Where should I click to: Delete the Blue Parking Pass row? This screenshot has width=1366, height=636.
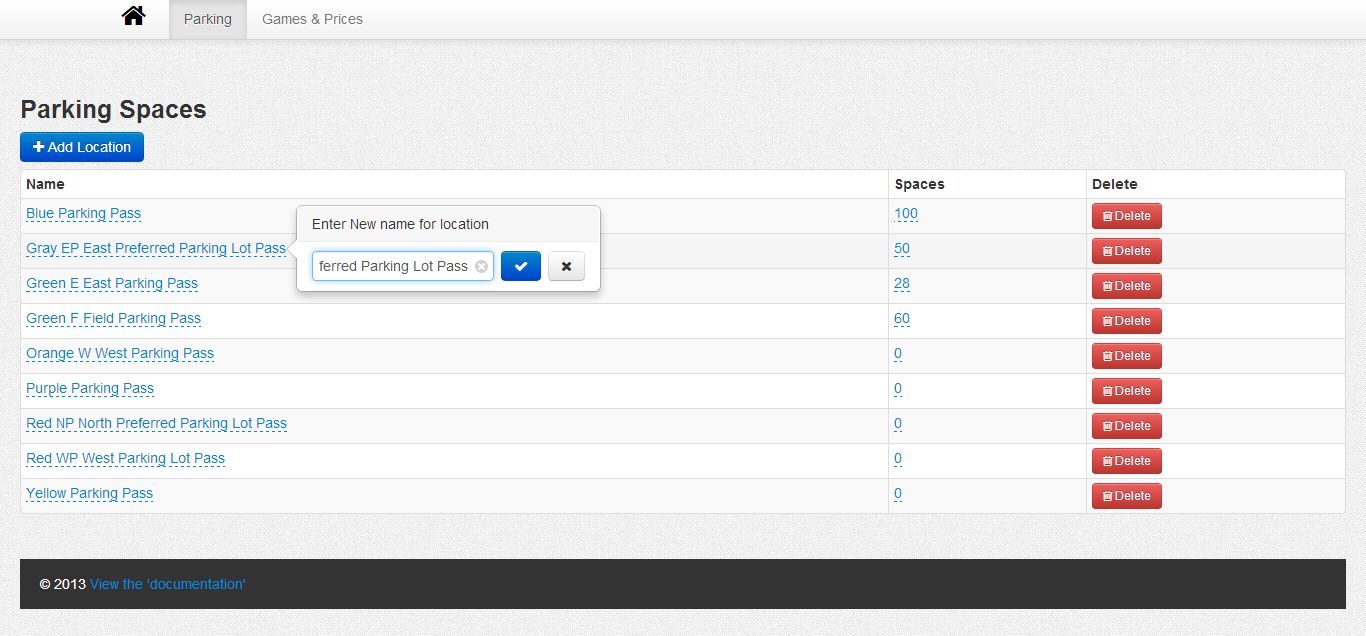click(x=1126, y=216)
